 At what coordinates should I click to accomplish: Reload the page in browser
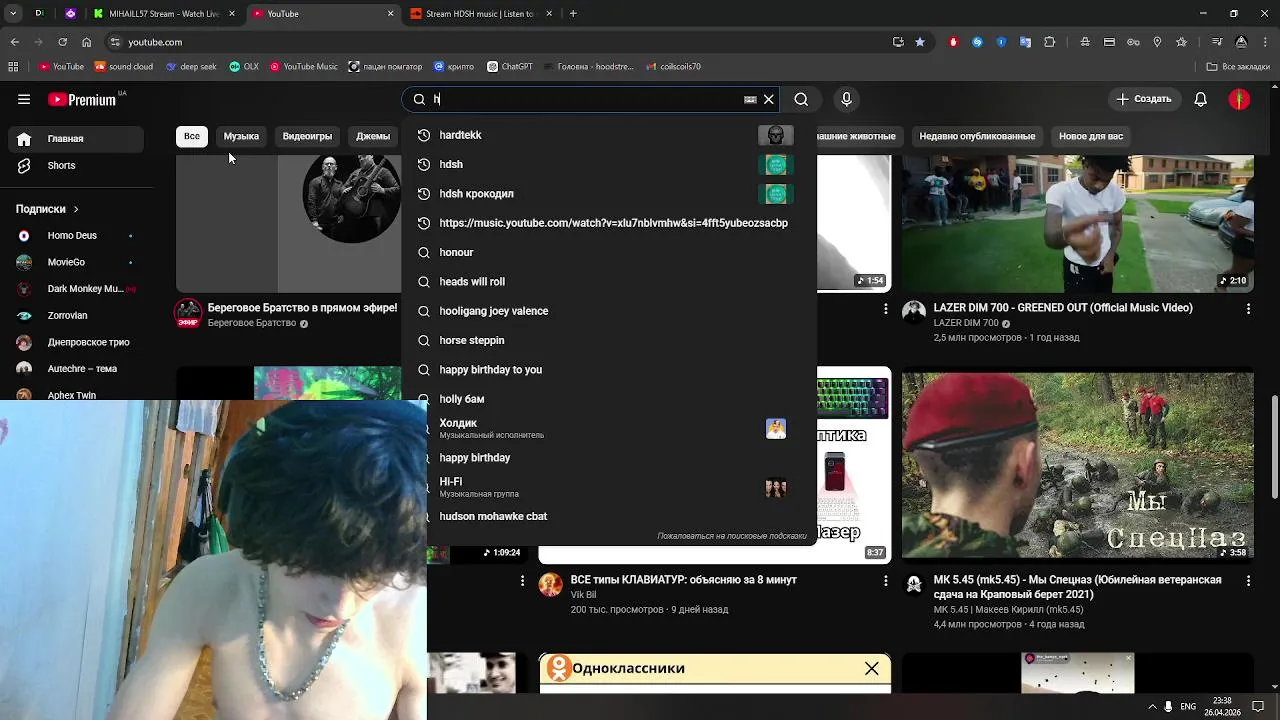coord(62,42)
